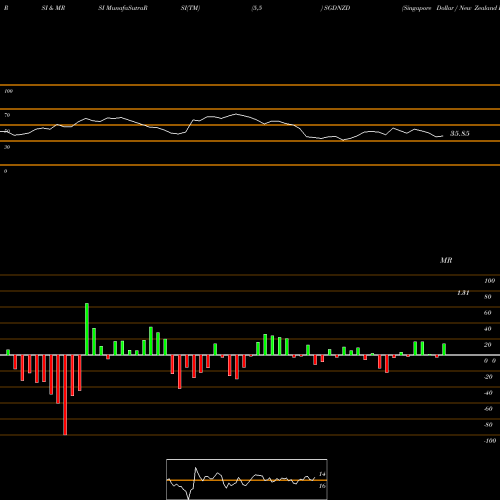Click the 'SI(TM)' header label
This screenshot has height=500, width=500.
[x=190, y=8]
